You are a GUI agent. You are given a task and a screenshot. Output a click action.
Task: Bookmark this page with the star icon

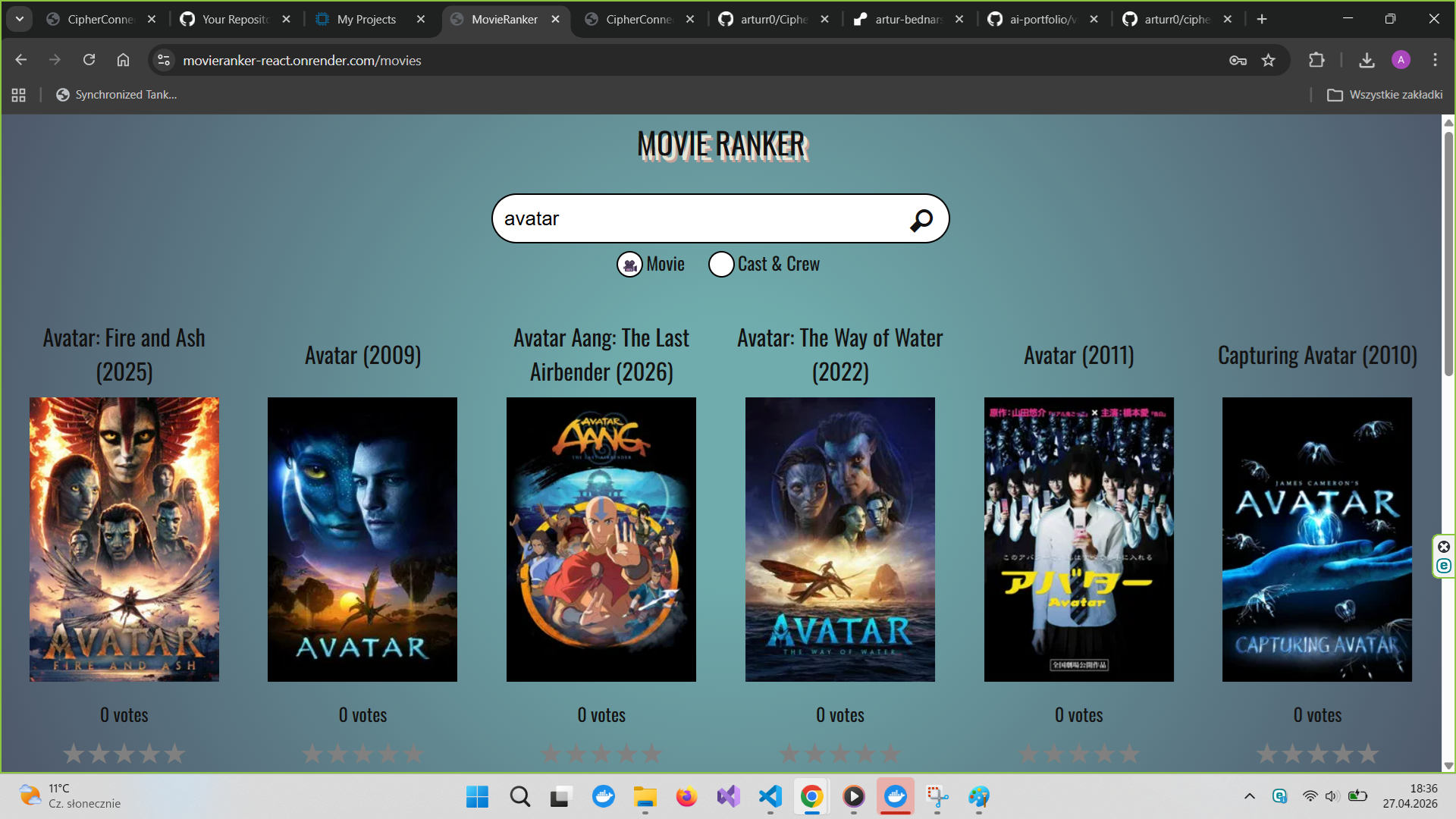tap(1269, 60)
